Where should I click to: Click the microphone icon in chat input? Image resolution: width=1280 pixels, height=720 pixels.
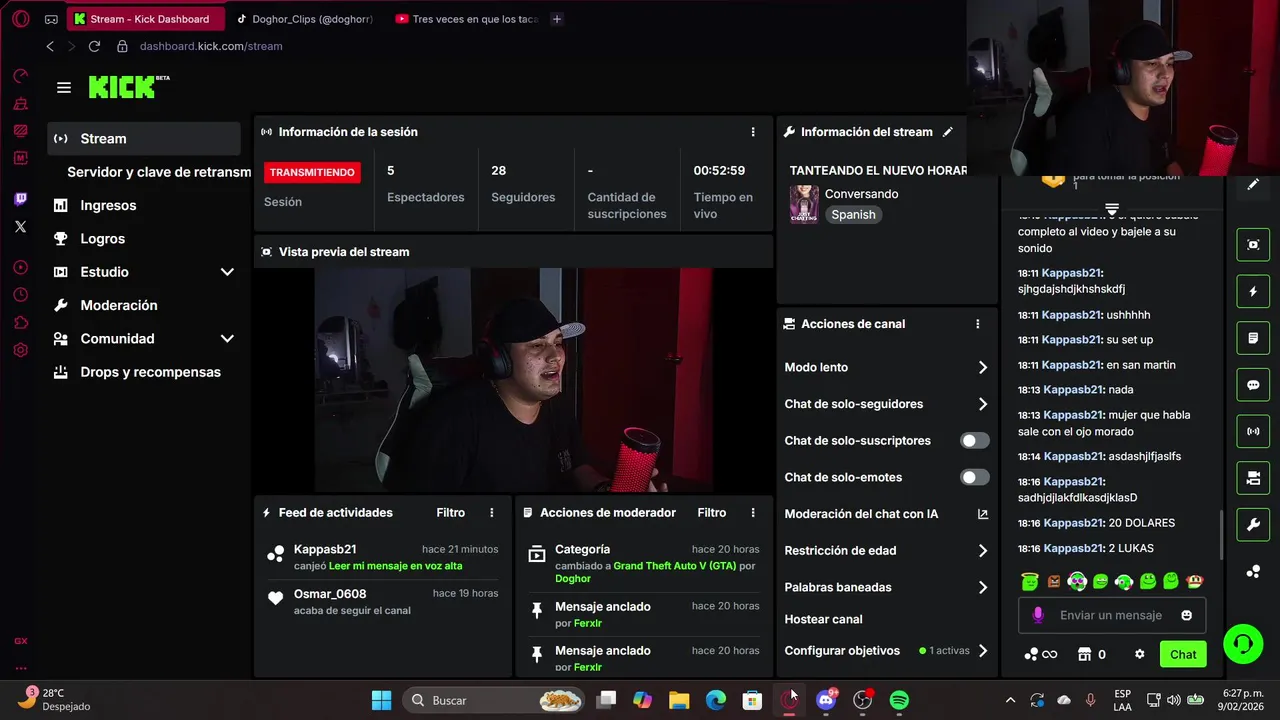point(1037,616)
